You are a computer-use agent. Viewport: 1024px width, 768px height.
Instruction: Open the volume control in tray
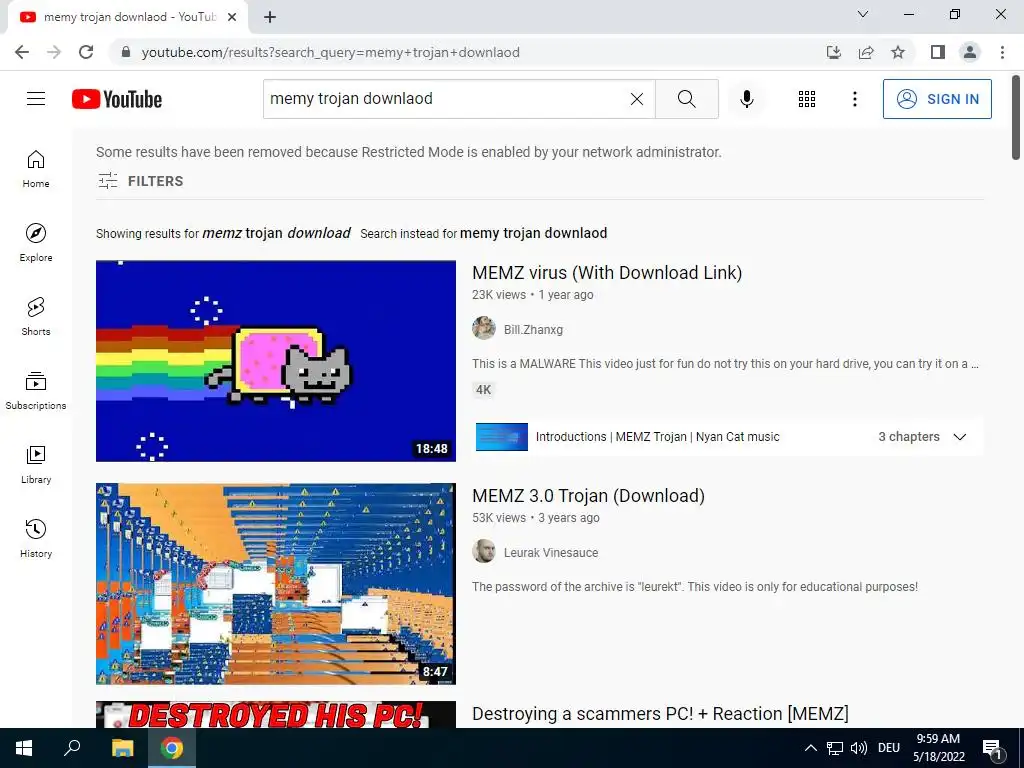tap(859, 748)
